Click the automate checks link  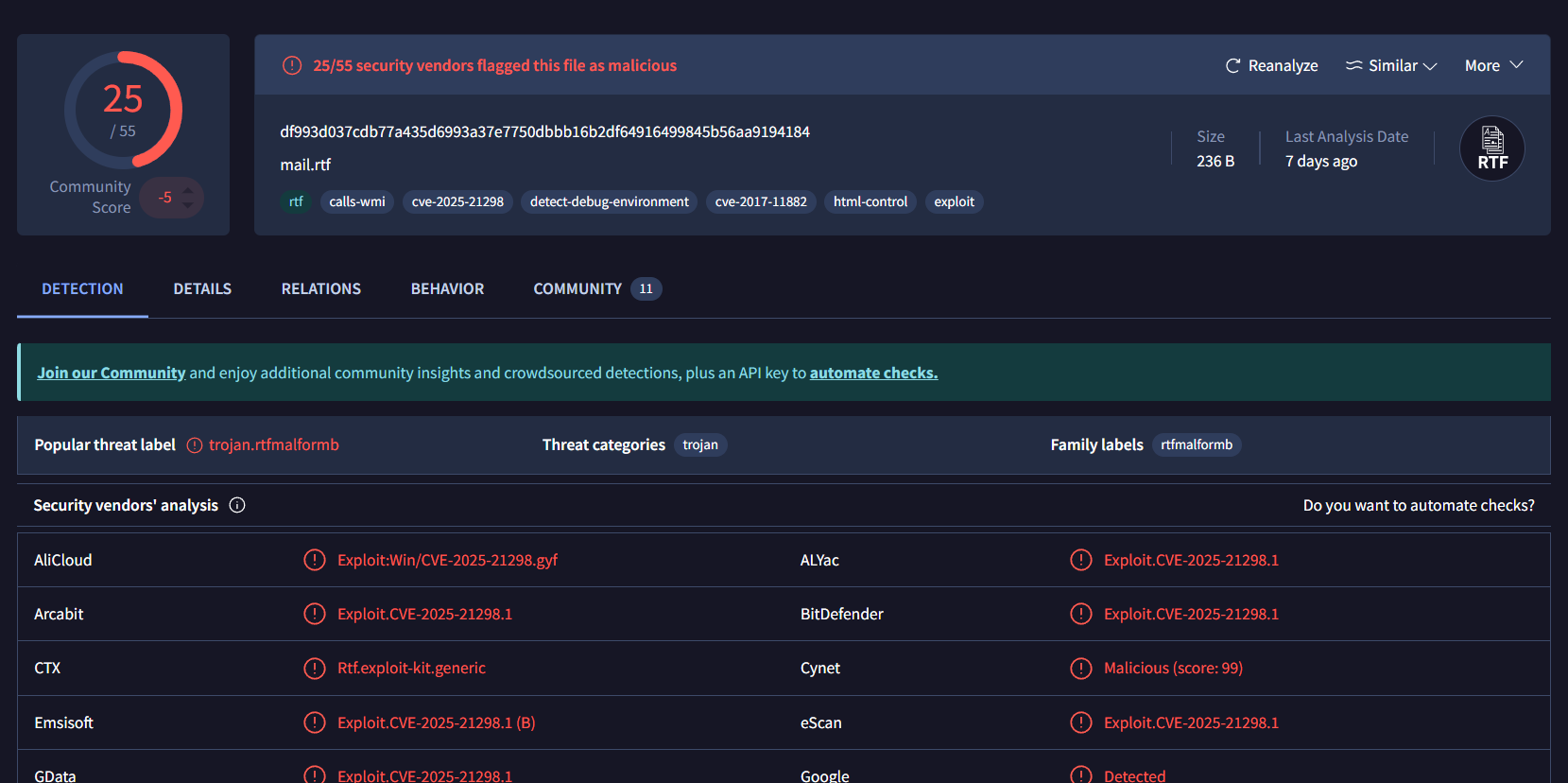click(x=873, y=373)
